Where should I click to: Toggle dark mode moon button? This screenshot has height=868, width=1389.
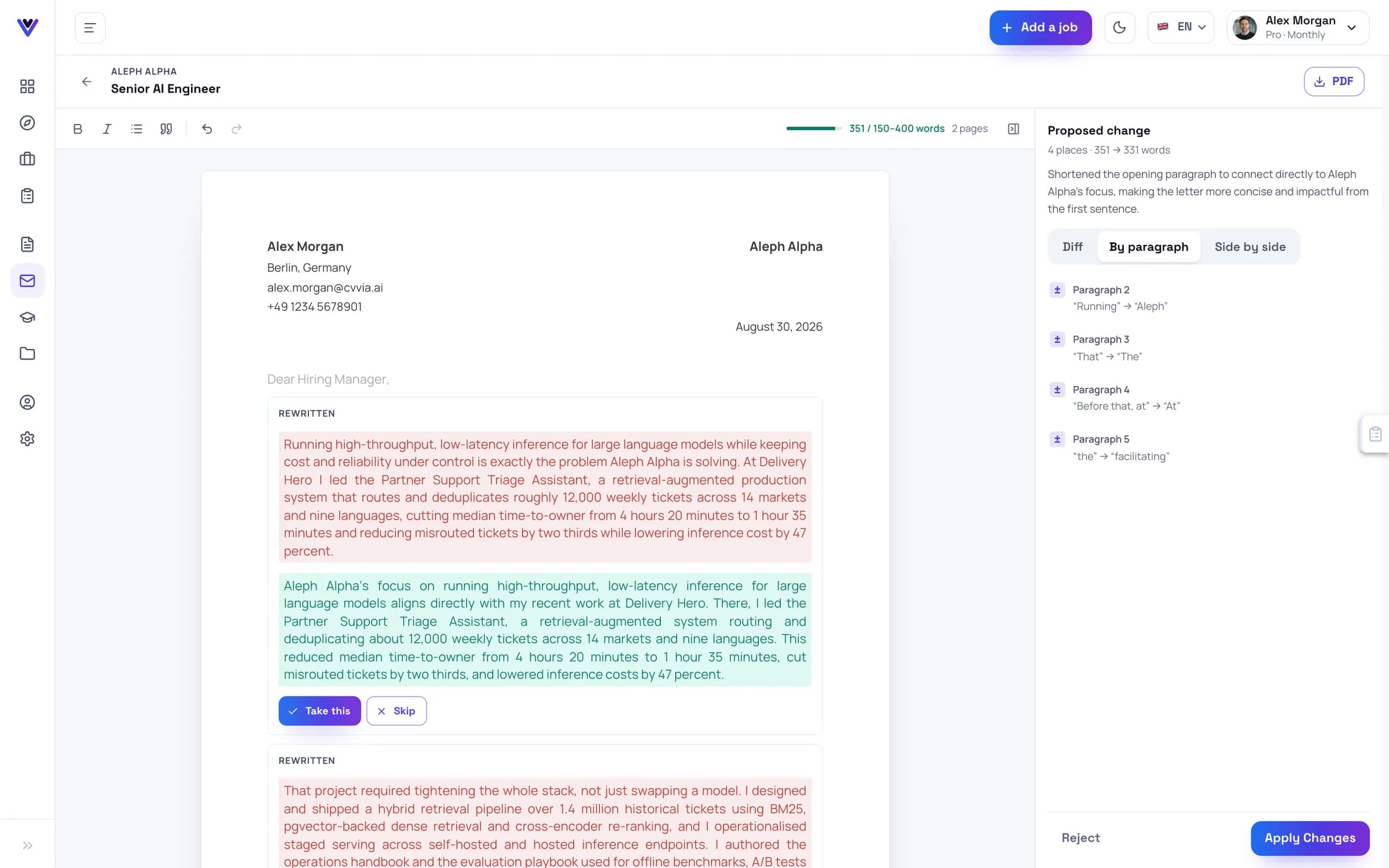1119,27
